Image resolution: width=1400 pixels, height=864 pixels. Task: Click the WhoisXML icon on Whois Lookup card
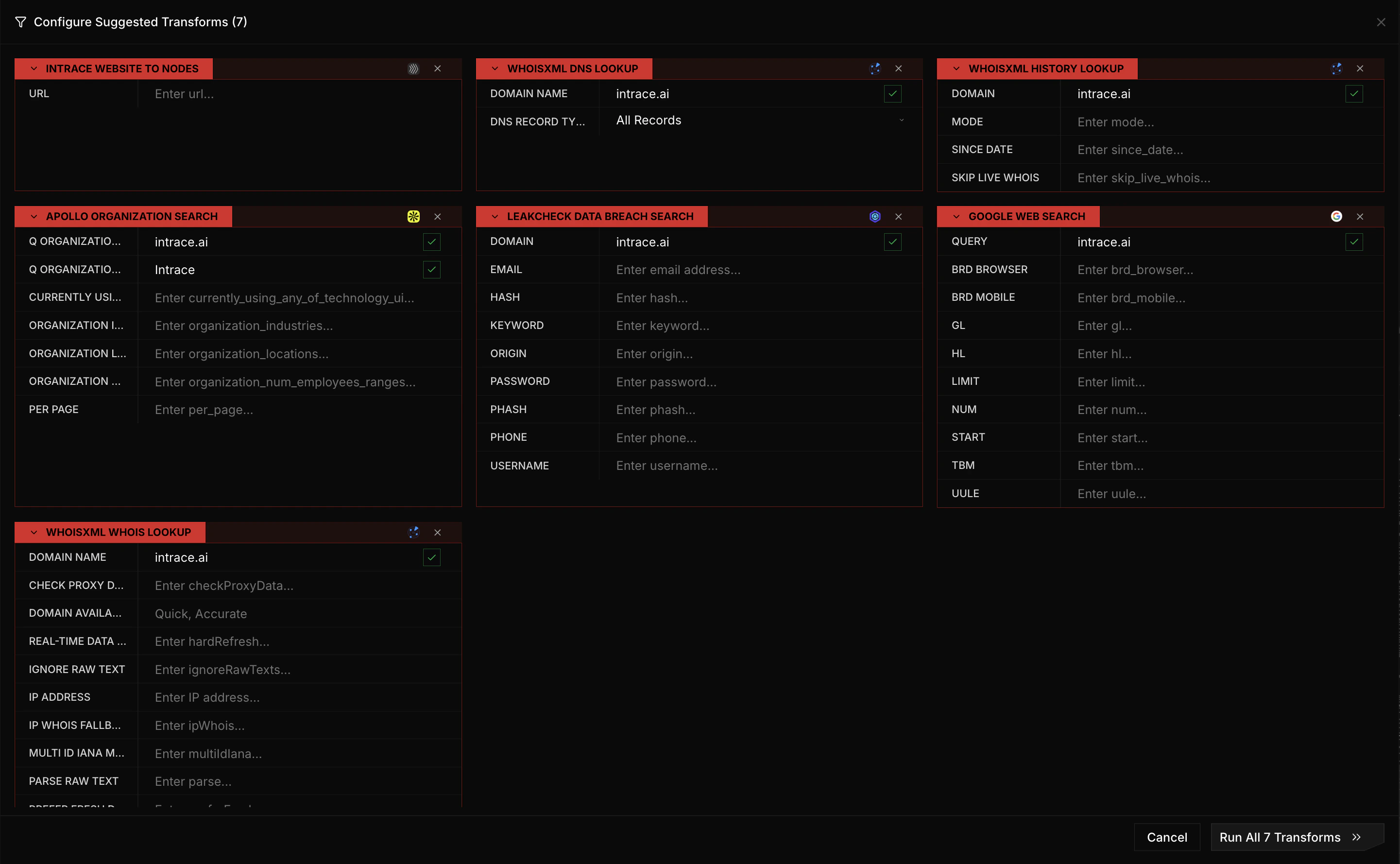[413, 532]
